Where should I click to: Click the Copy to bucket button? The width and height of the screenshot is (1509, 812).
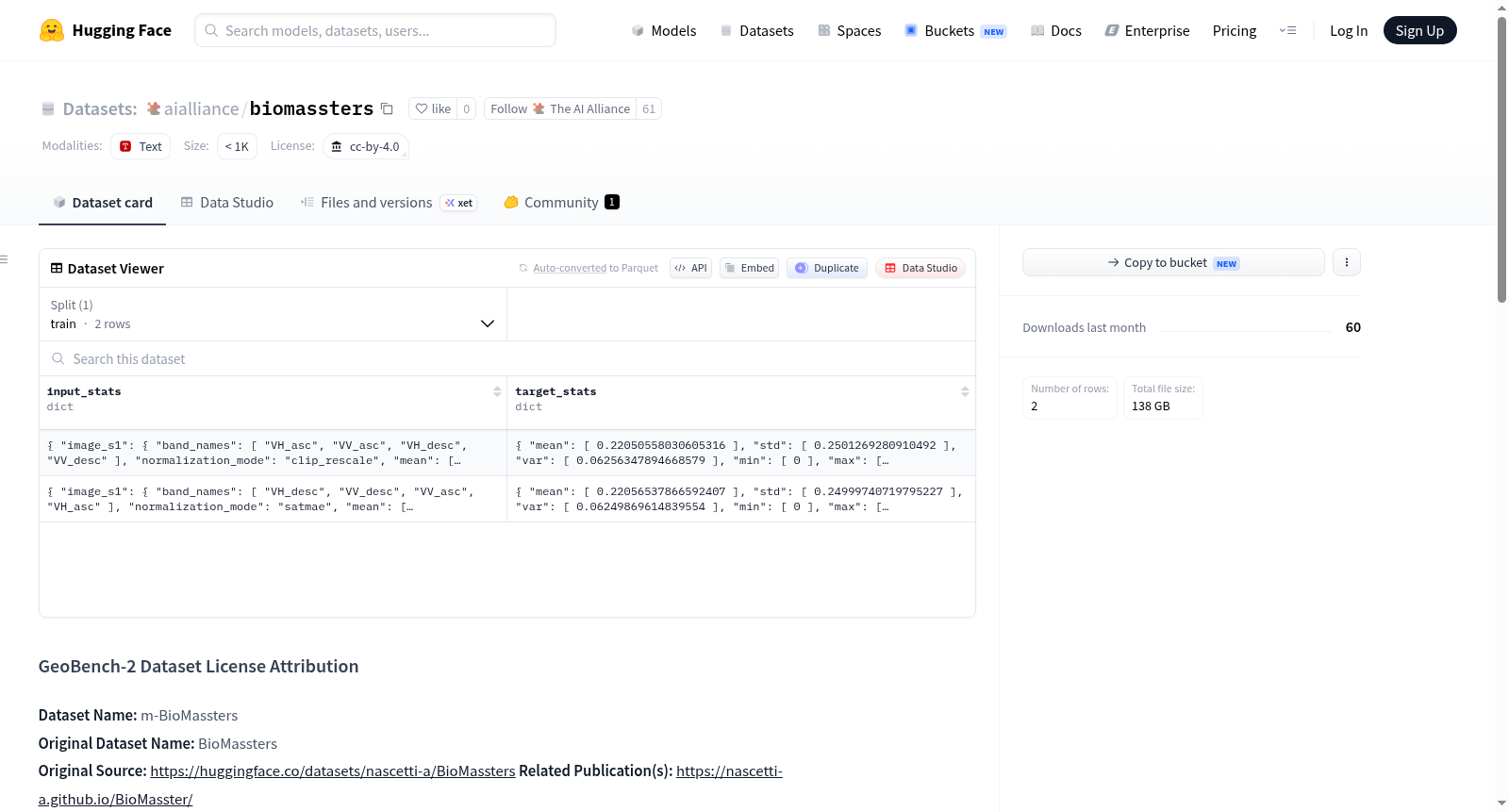[x=1173, y=262]
